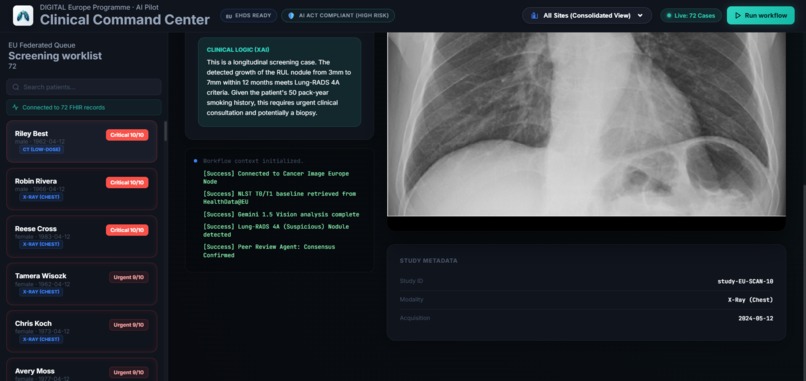
Task: Click the sites building icon beside All Sites
Action: pos(534,15)
